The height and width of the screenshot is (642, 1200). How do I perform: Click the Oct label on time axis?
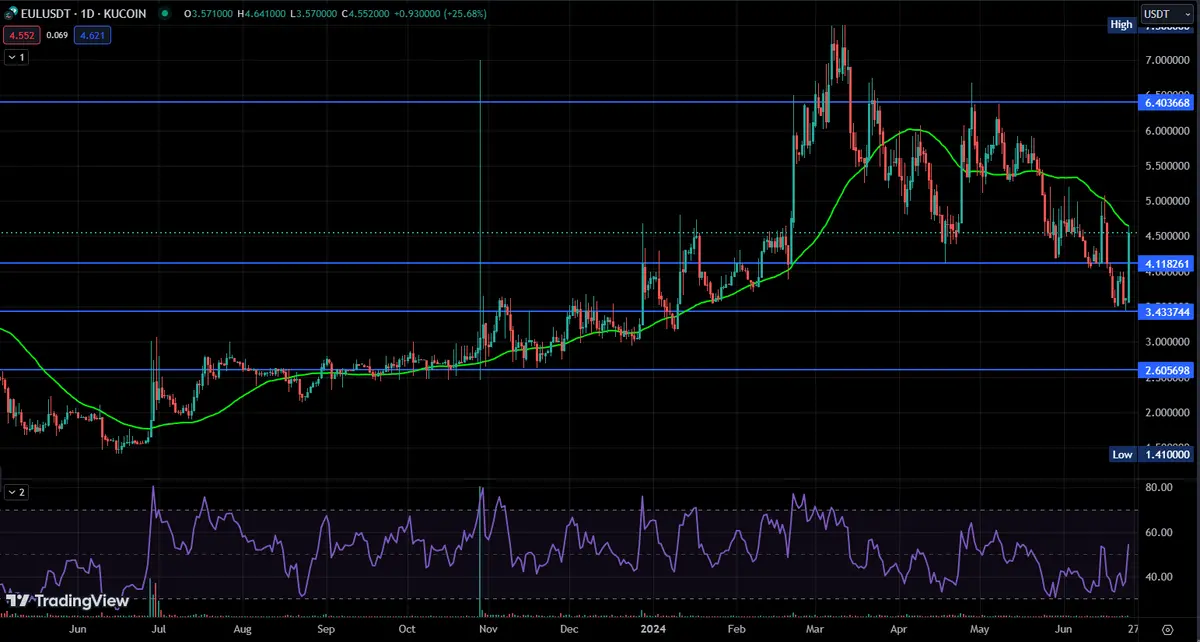(x=406, y=631)
